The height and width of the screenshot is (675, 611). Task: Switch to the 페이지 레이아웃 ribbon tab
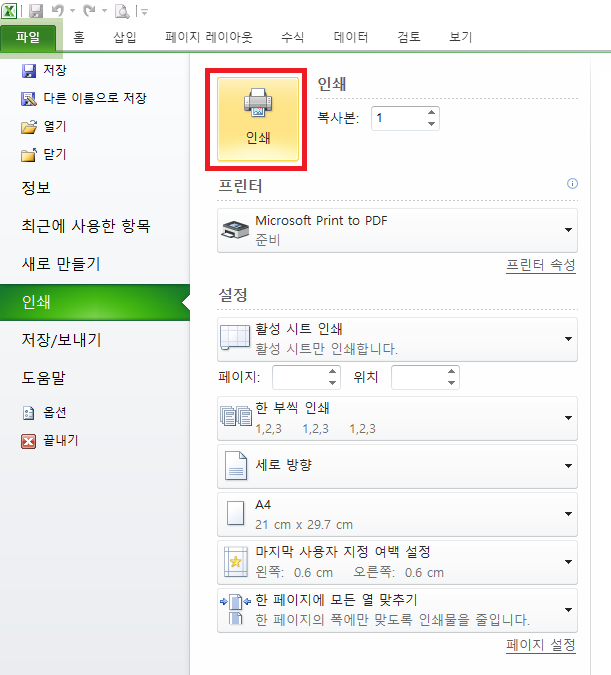[209, 37]
